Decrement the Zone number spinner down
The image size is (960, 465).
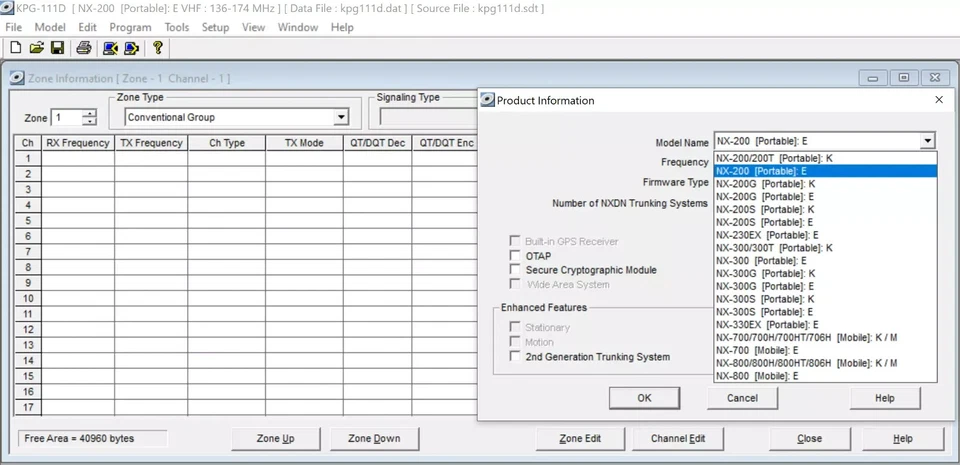click(x=89, y=121)
